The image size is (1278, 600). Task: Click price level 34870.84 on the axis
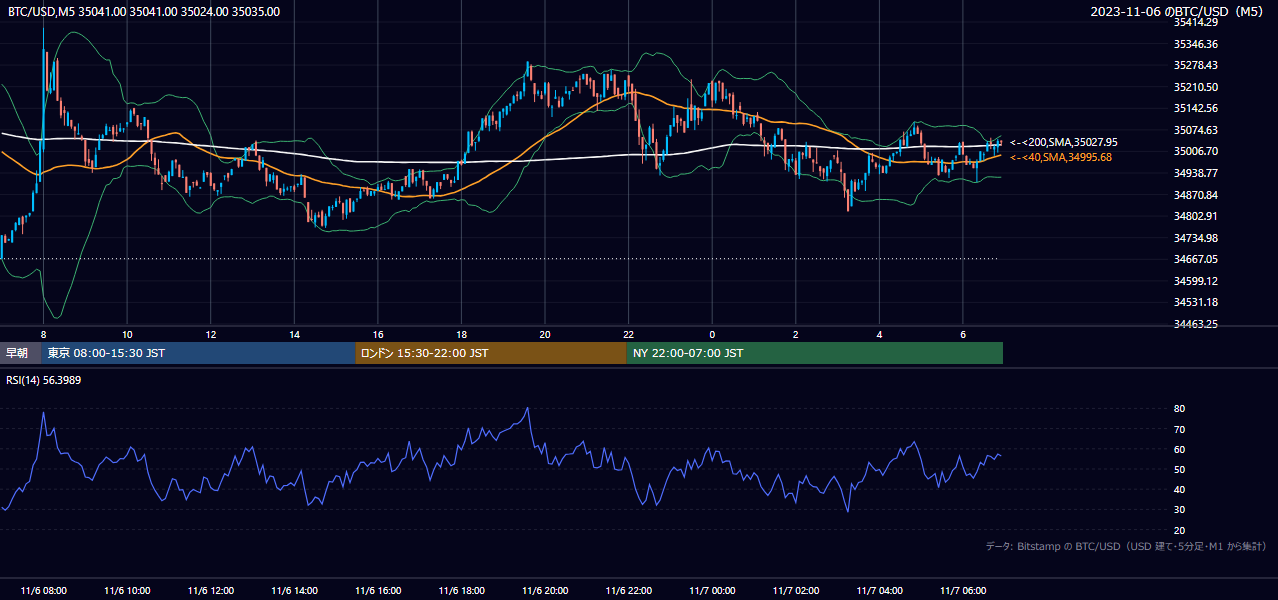tap(1196, 194)
